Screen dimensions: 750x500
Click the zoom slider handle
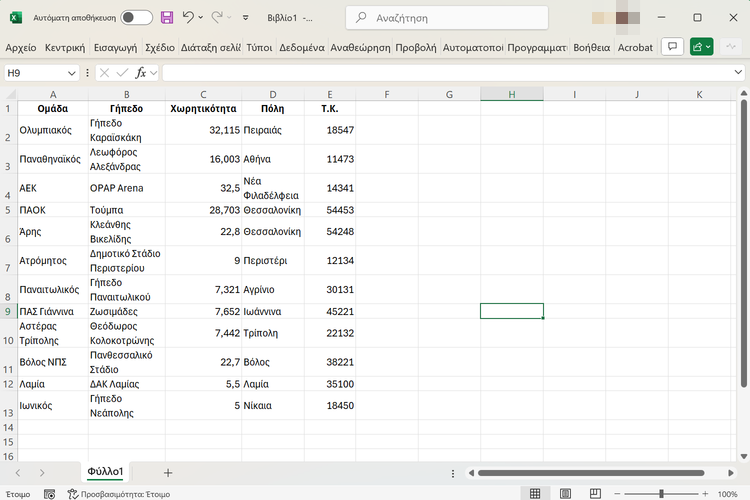point(661,493)
